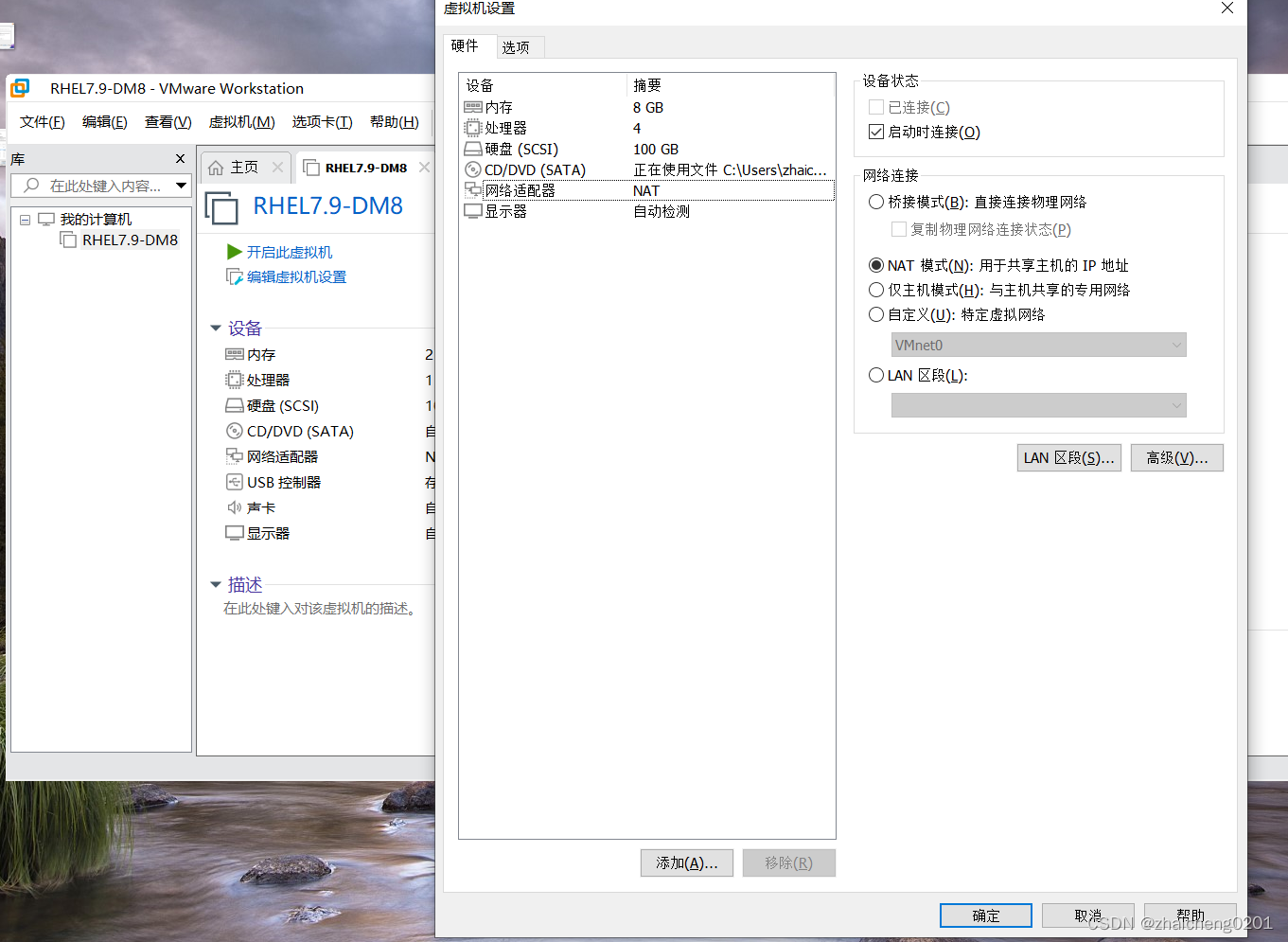Click the CD/DVD icon in the VMware main window devices
1288x942 pixels.
pyautogui.click(x=235, y=431)
